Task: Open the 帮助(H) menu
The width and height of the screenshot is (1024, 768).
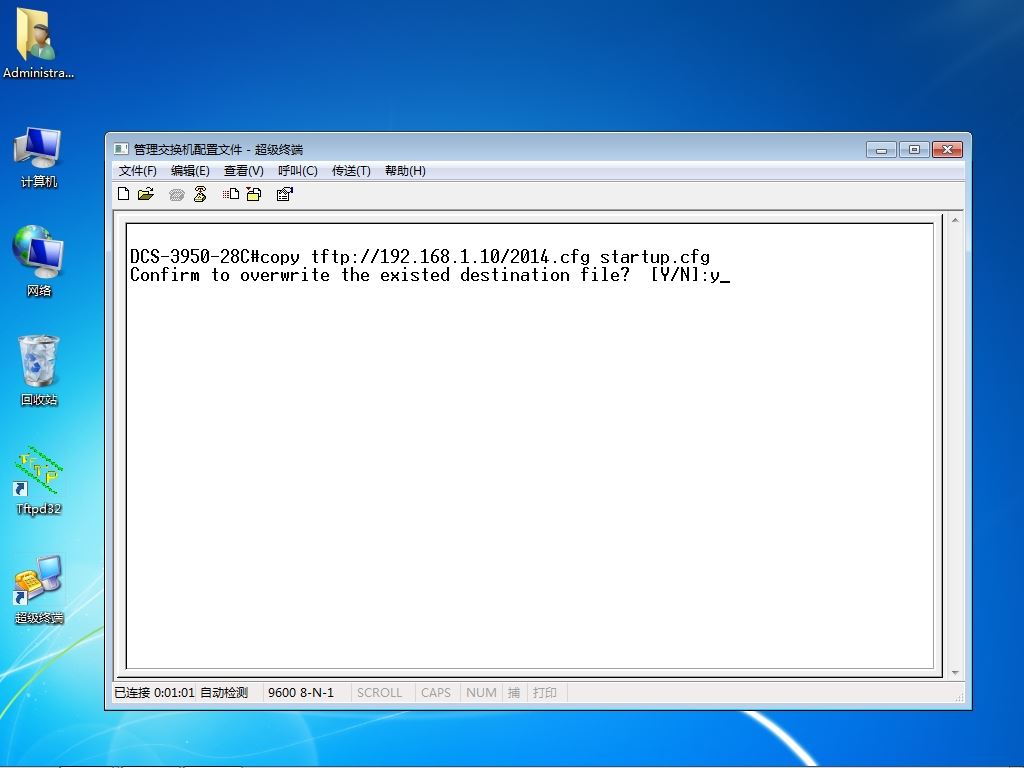Action: [405, 170]
